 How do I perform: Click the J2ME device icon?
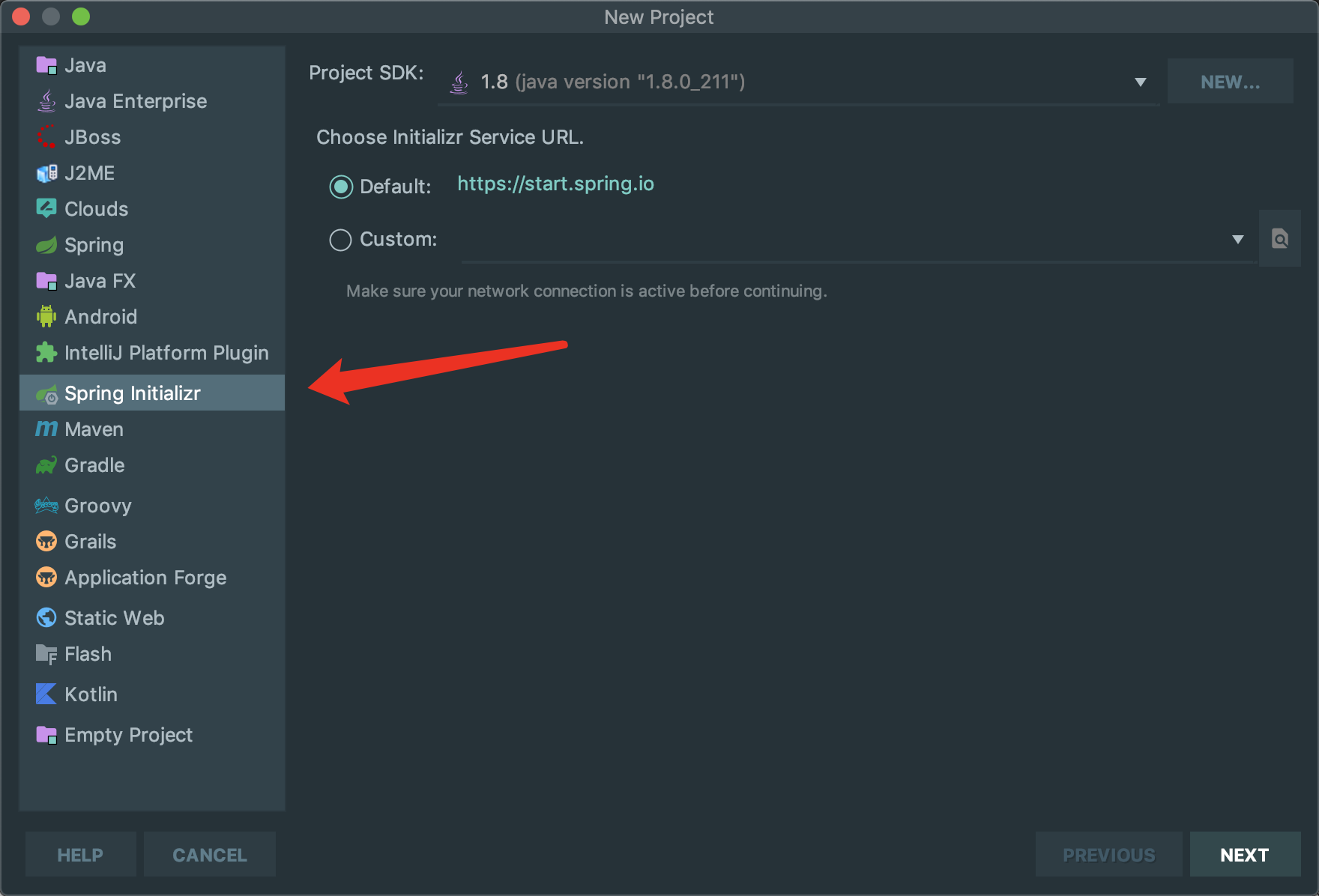[x=46, y=173]
